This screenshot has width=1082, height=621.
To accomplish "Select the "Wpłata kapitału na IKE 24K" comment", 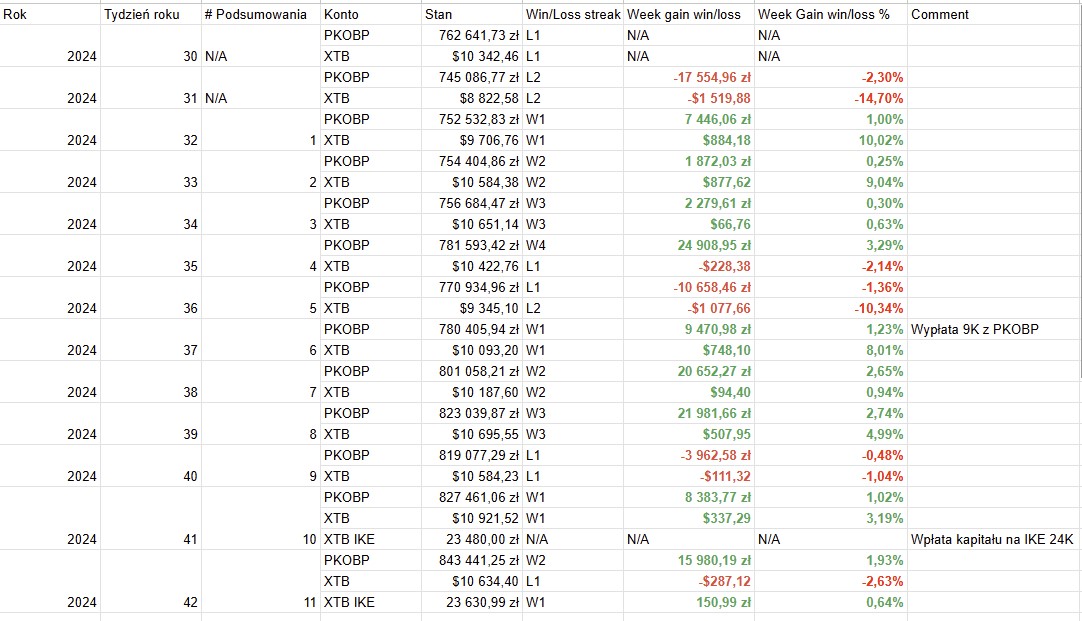I will [x=991, y=539].
